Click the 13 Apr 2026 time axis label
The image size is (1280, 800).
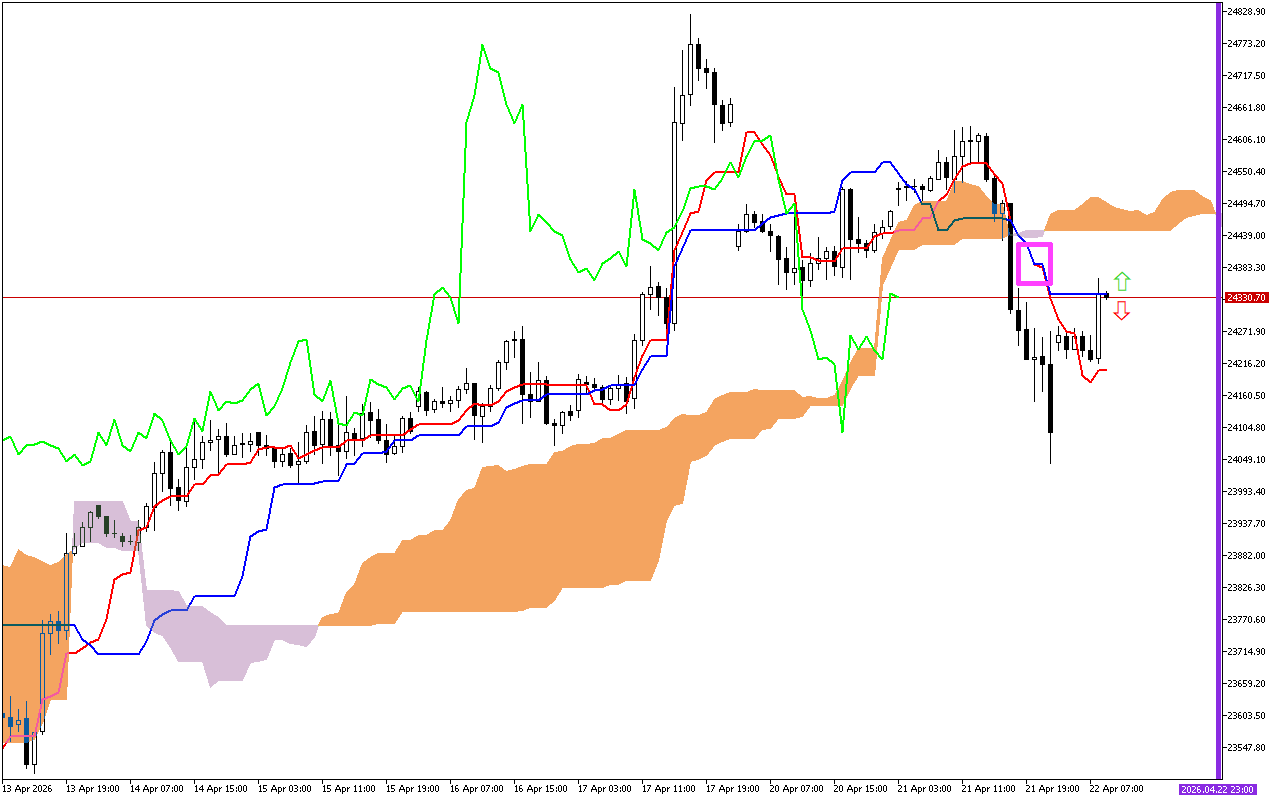pyautogui.click(x=26, y=789)
